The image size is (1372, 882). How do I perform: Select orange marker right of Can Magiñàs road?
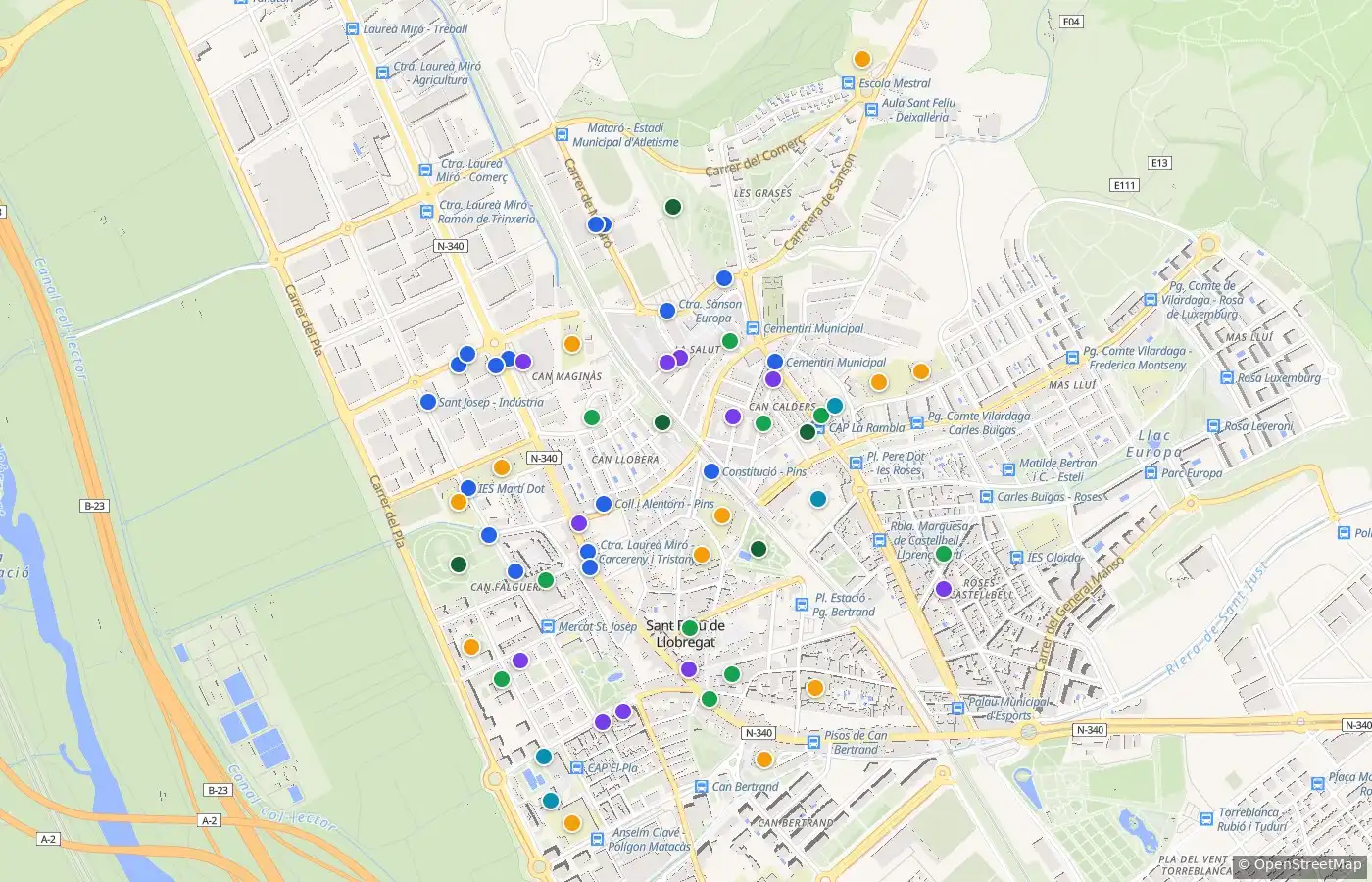tap(572, 344)
